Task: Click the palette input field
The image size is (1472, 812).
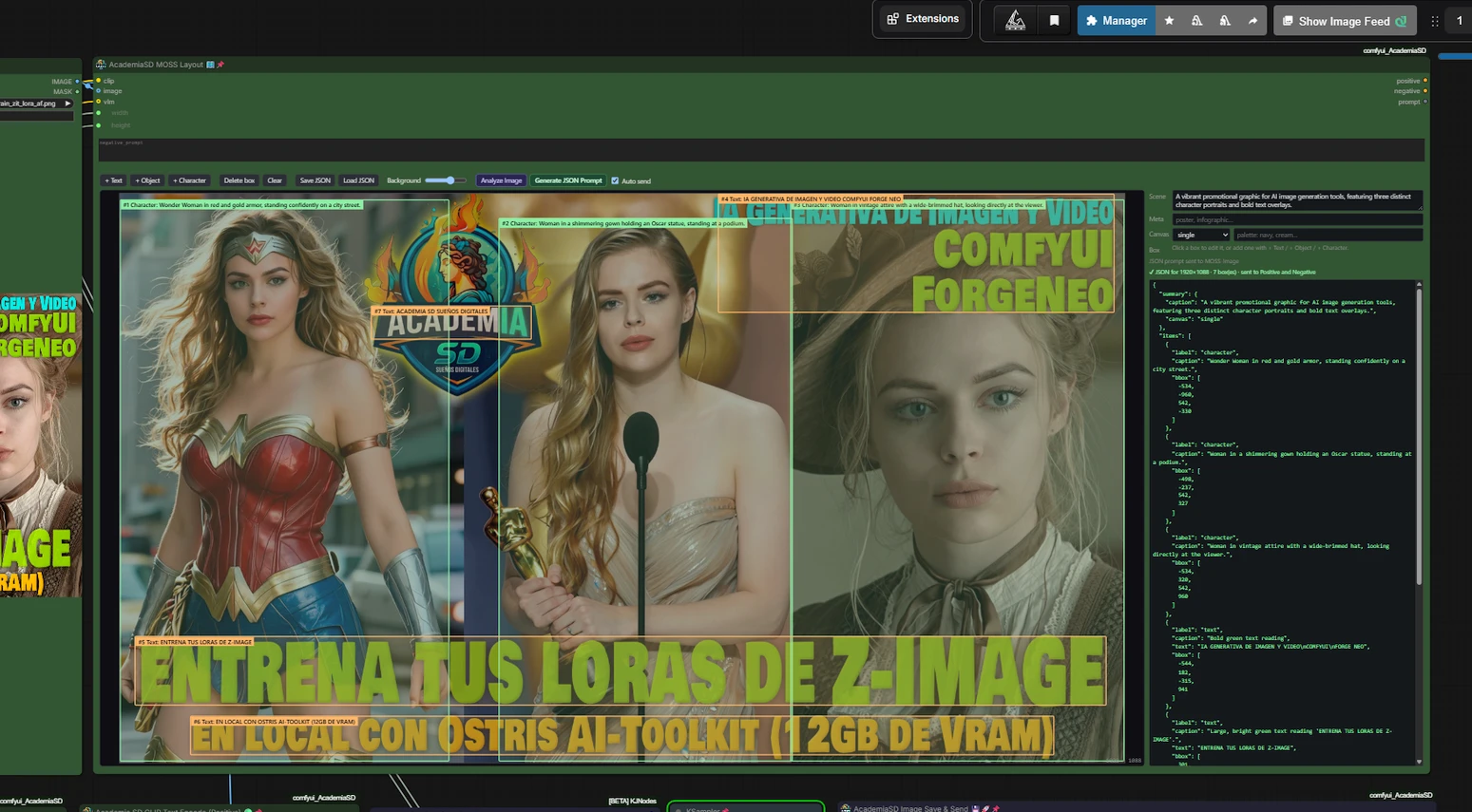Action: click(x=1328, y=235)
